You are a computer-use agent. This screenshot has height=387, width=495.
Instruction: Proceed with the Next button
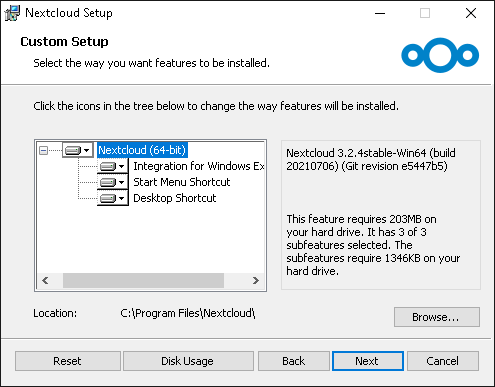pos(368,361)
